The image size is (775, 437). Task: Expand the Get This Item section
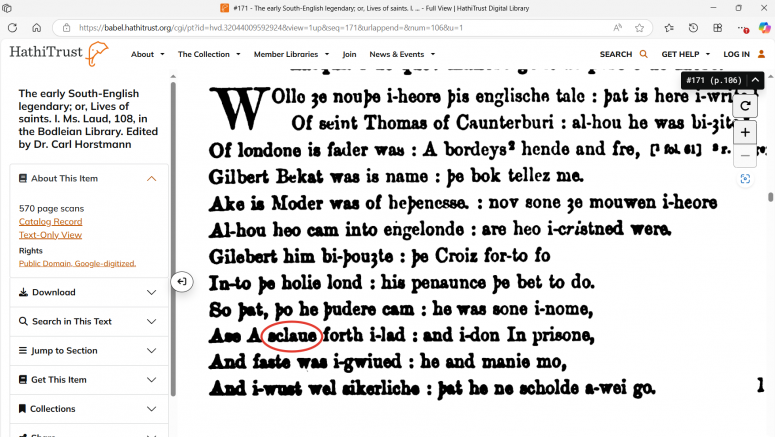152,380
